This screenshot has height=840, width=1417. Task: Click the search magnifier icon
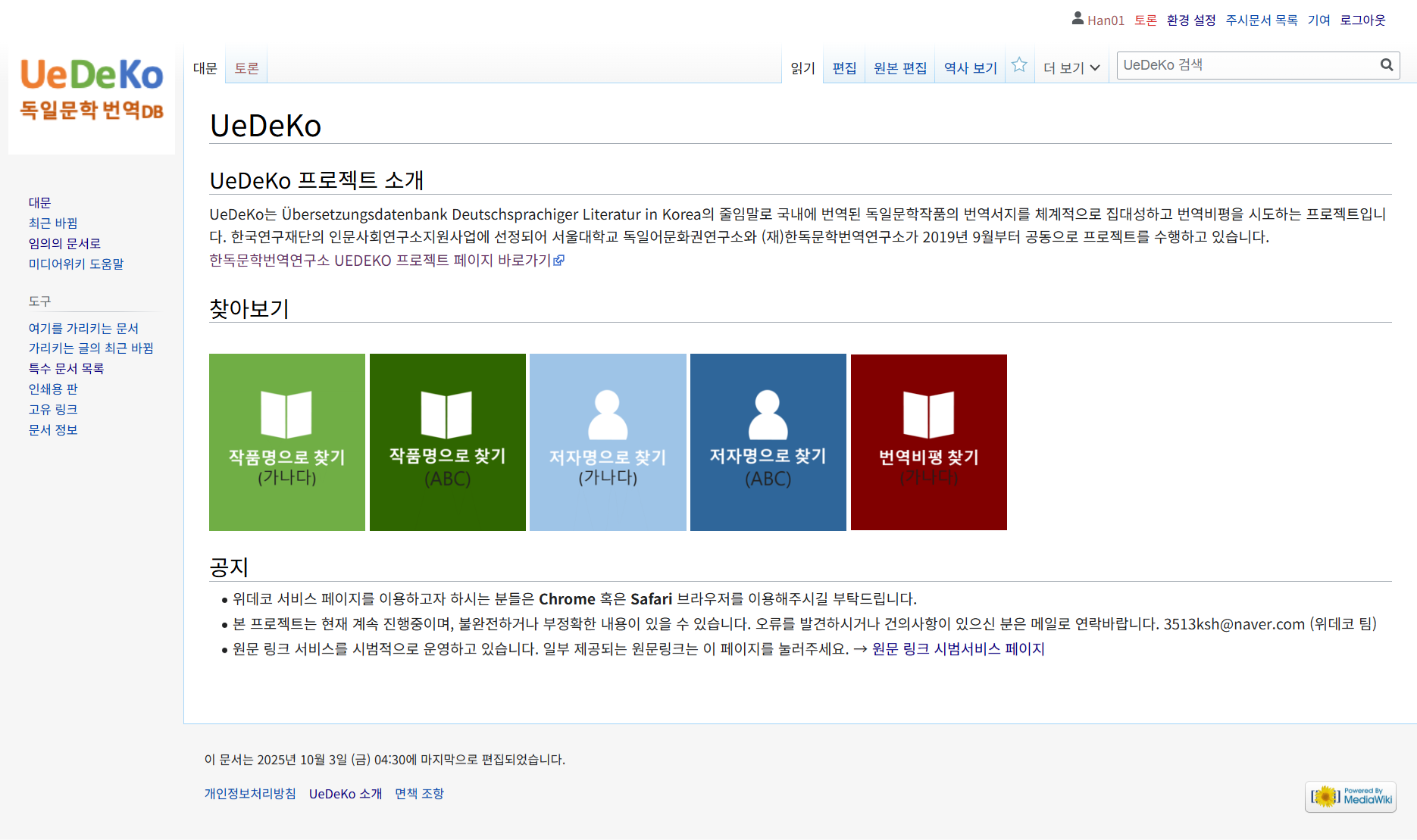[x=1387, y=65]
